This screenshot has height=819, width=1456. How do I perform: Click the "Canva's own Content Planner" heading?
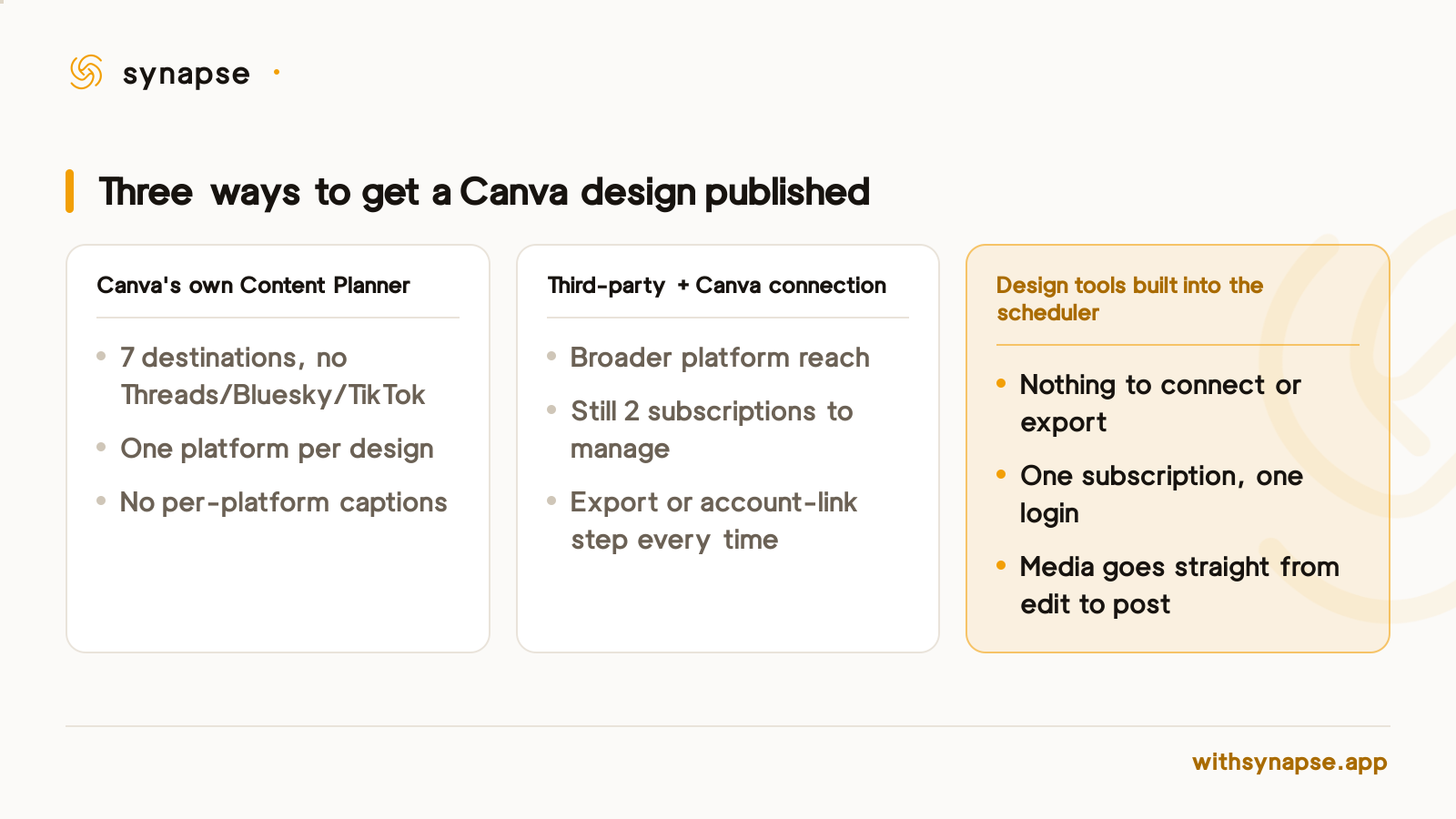pyautogui.click(x=253, y=286)
